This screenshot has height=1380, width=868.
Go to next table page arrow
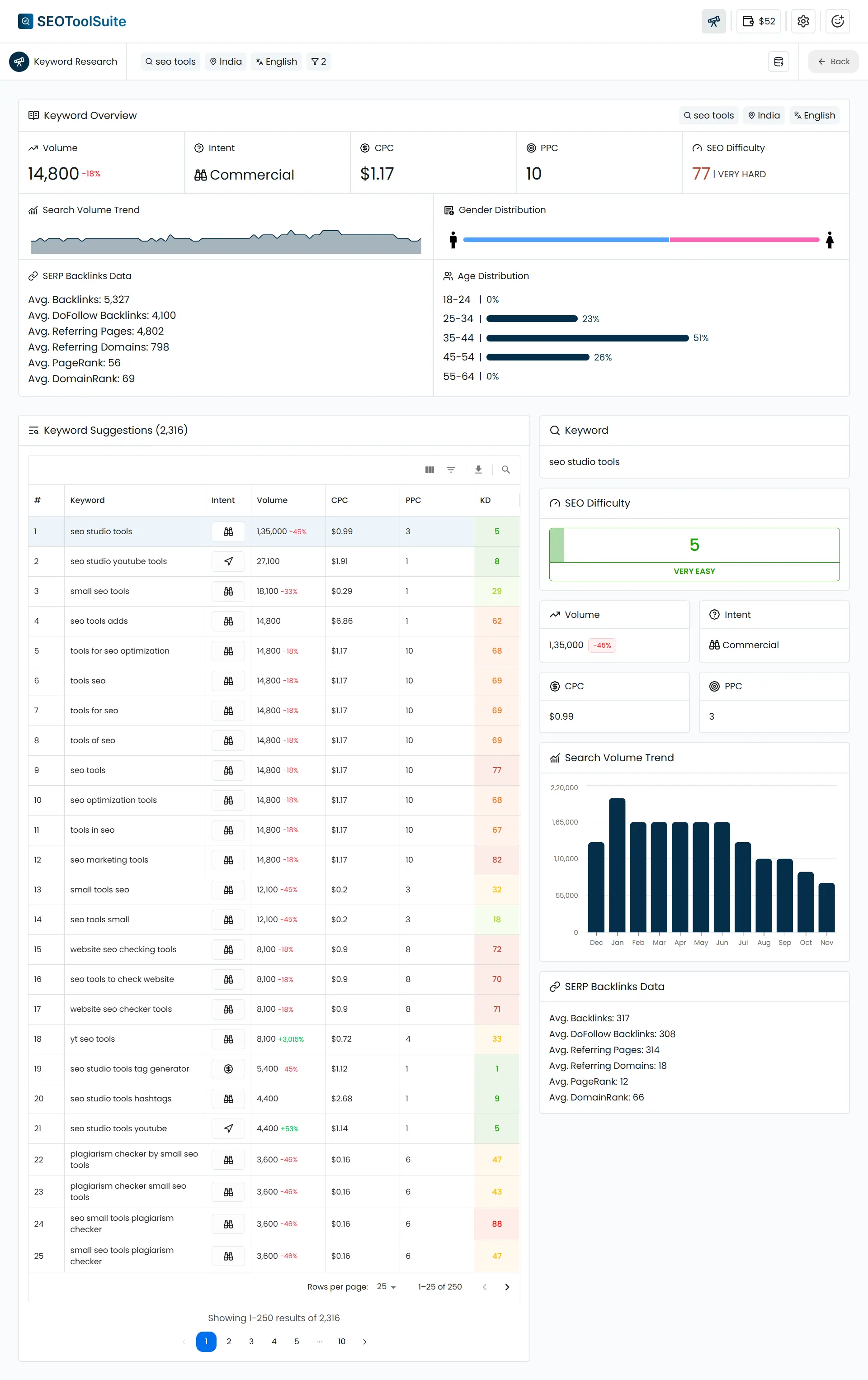coord(506,1286)
